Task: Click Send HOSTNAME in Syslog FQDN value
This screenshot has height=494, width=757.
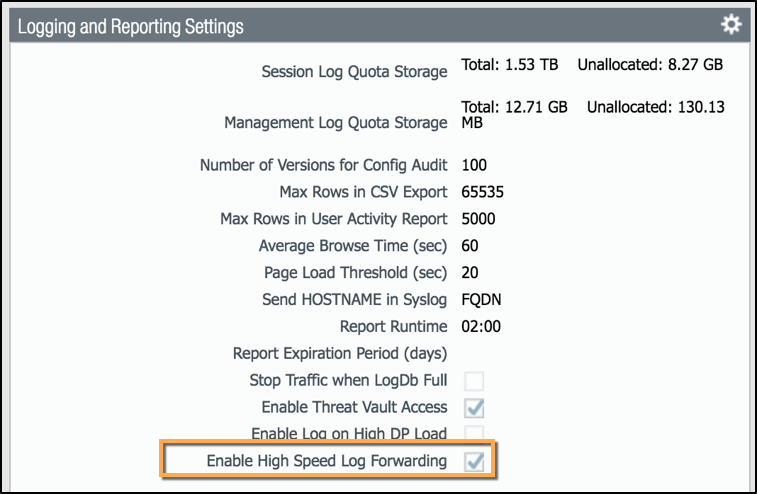Action: (x=480, y=299)
